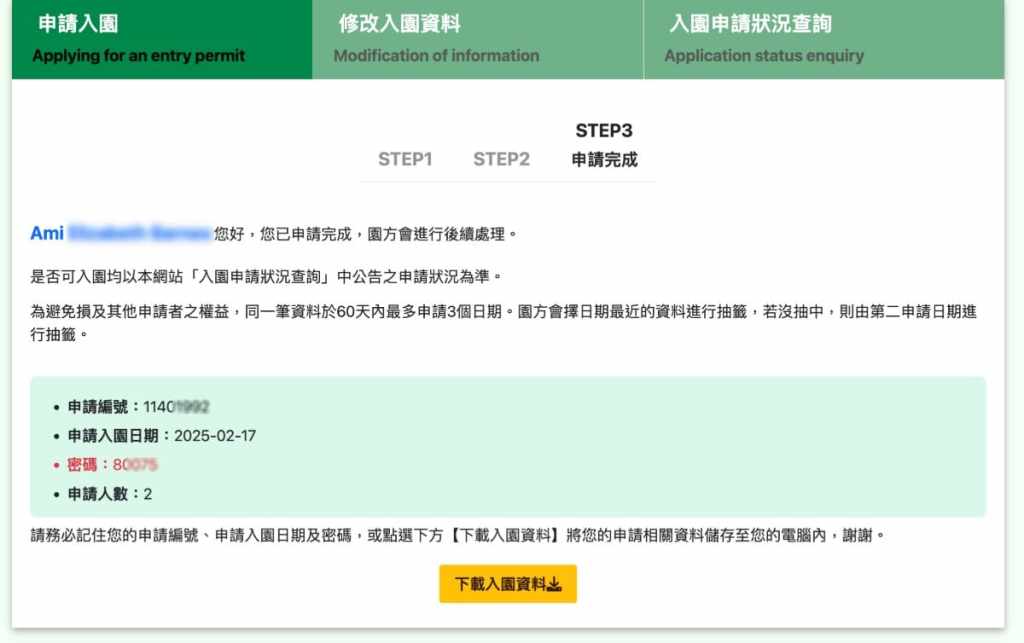Click the 'Modification of information' subtitle
The width and height of the screenshot is (1024, 643).
pos(436,56)
